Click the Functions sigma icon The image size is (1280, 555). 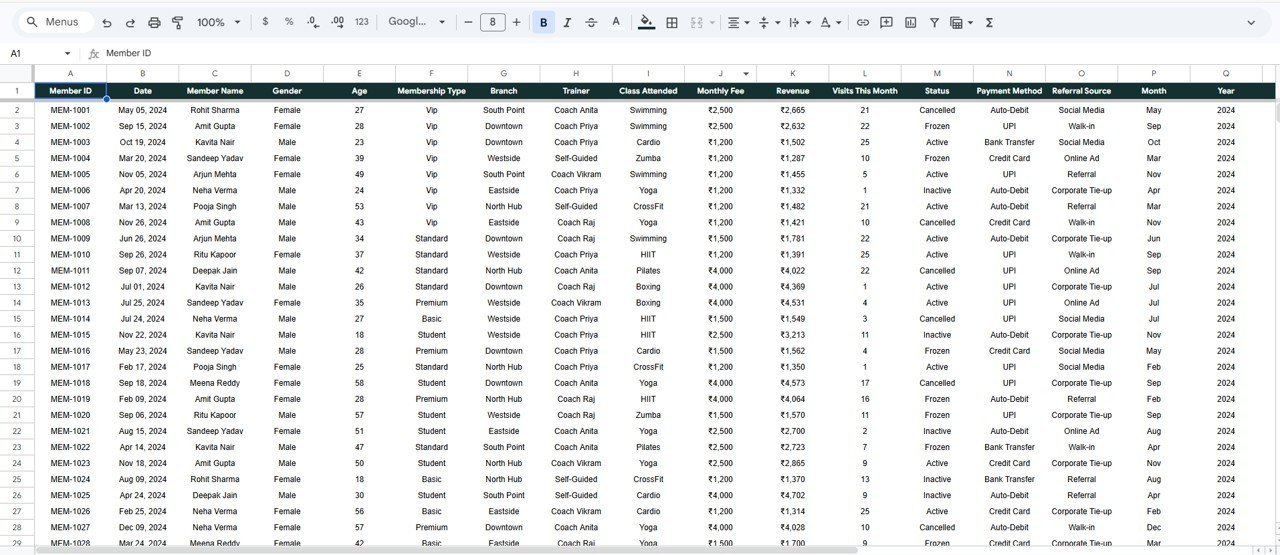(989, 22)
